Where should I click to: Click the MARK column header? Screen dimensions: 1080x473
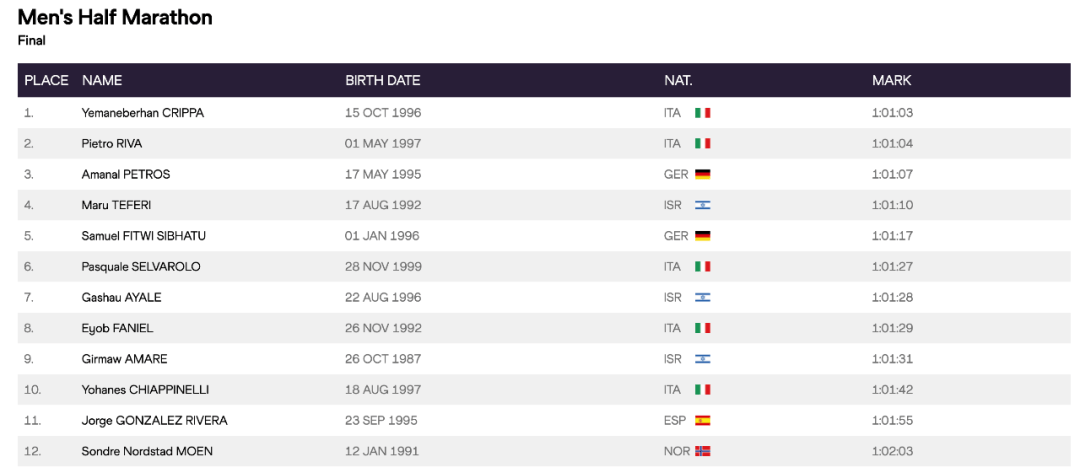point(892,80)
